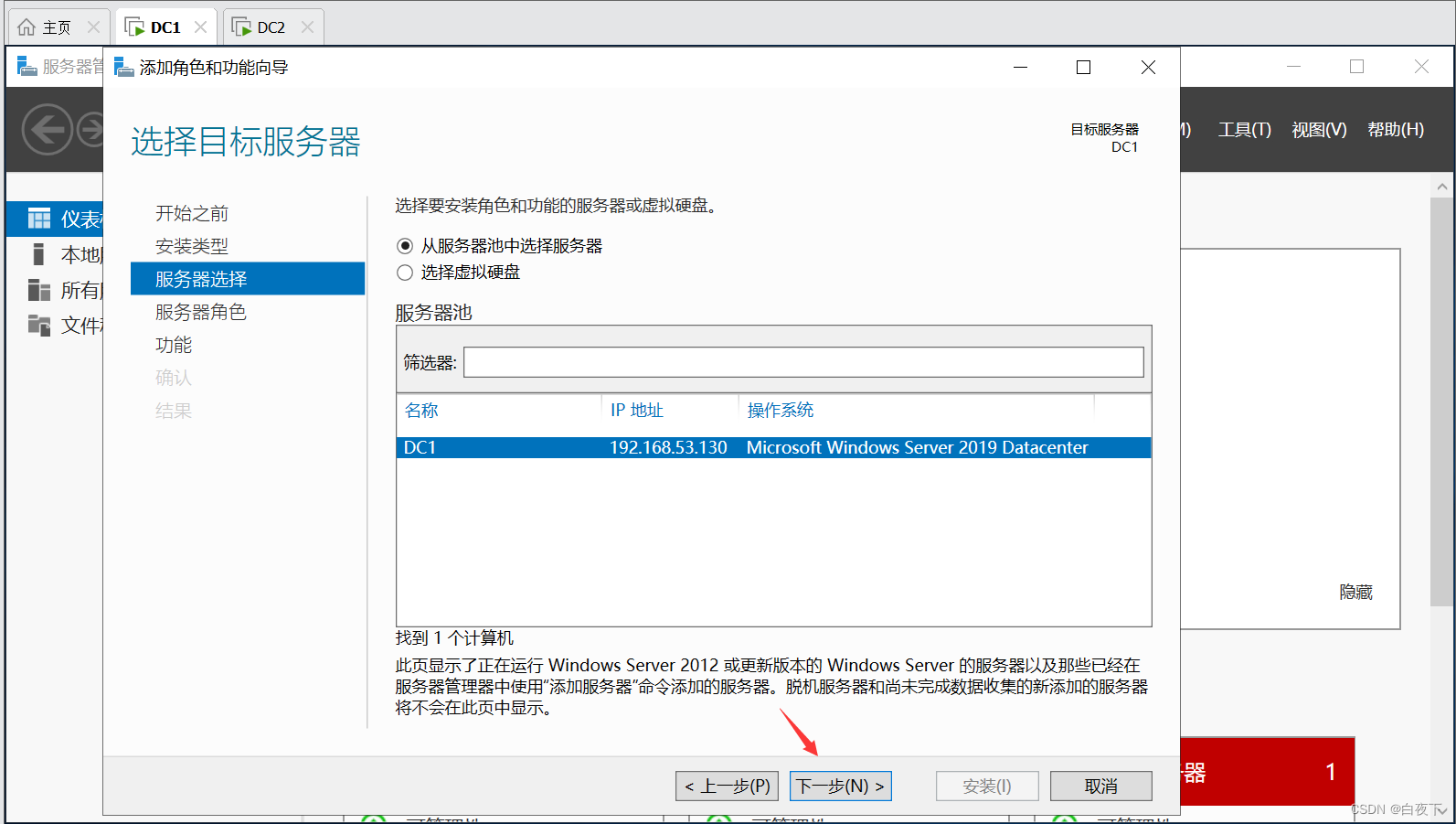Image resolution: width=1456 pixels, height=824 pixels.
Task: Open the 工具(T) menu
Action: click(x=1244, y=130)
